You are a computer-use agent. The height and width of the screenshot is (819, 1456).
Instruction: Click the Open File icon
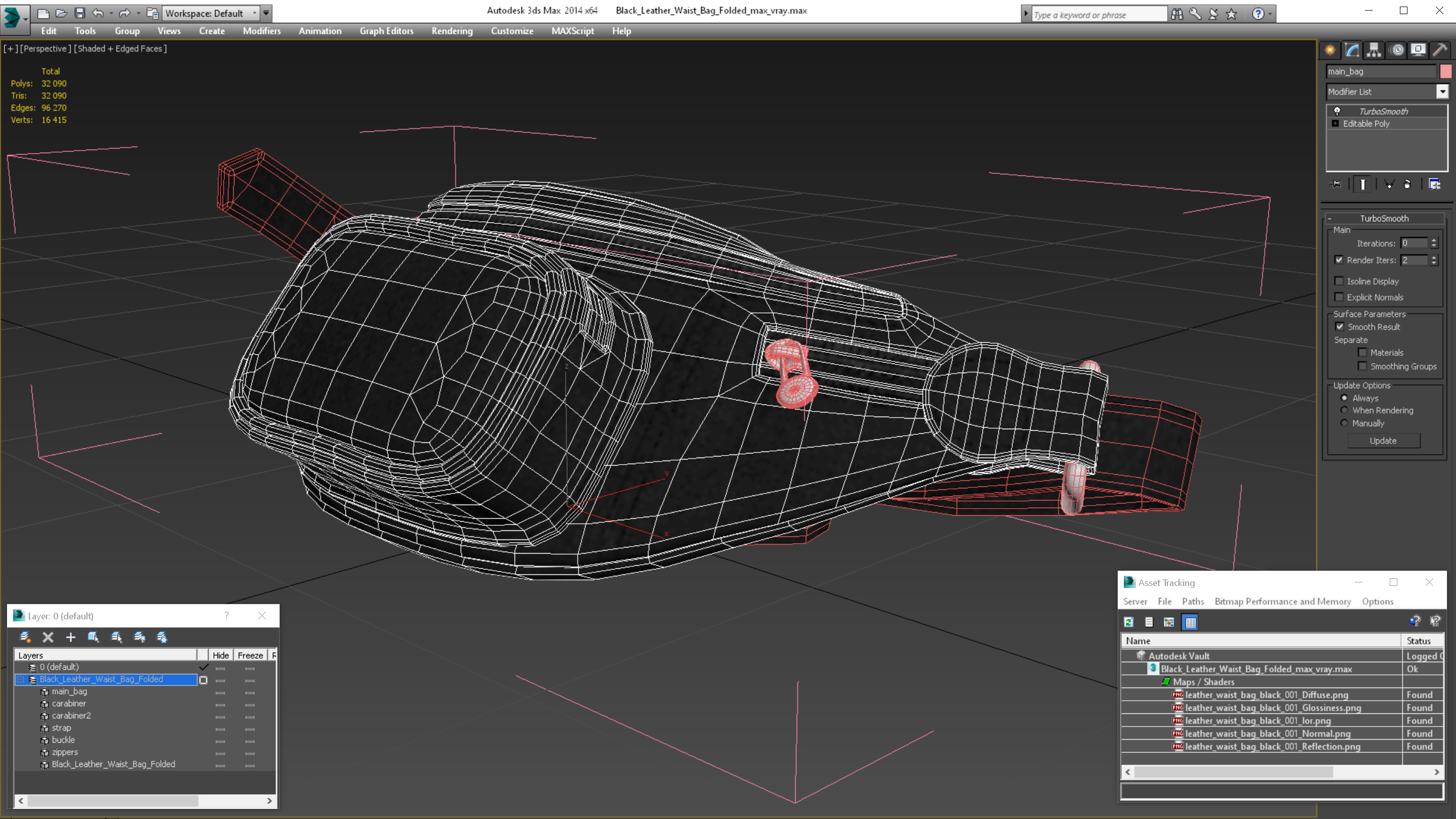click(62, 13)
